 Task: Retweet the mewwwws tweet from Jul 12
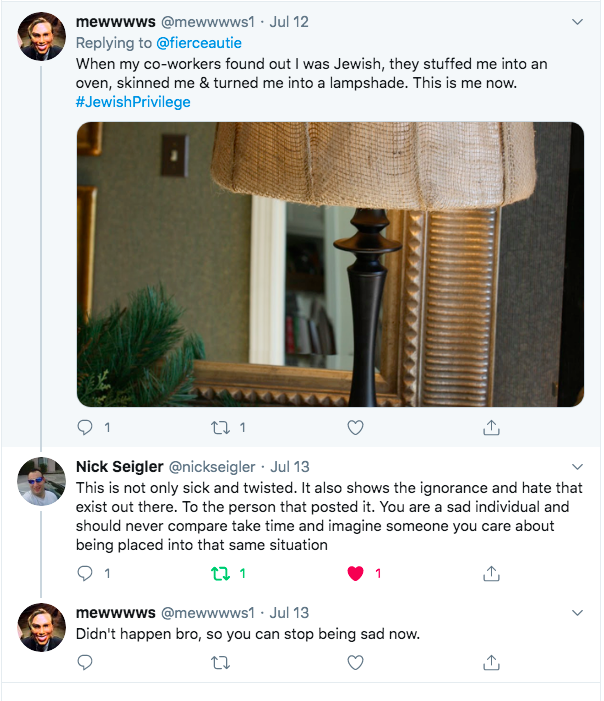[220, 428]
